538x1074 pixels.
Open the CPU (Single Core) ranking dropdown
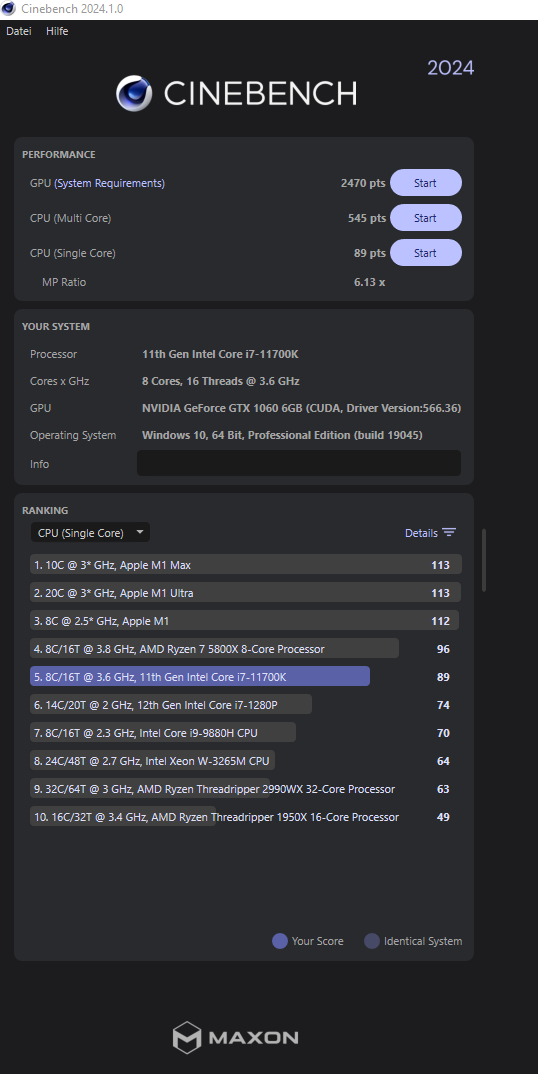tap(90, 532)
